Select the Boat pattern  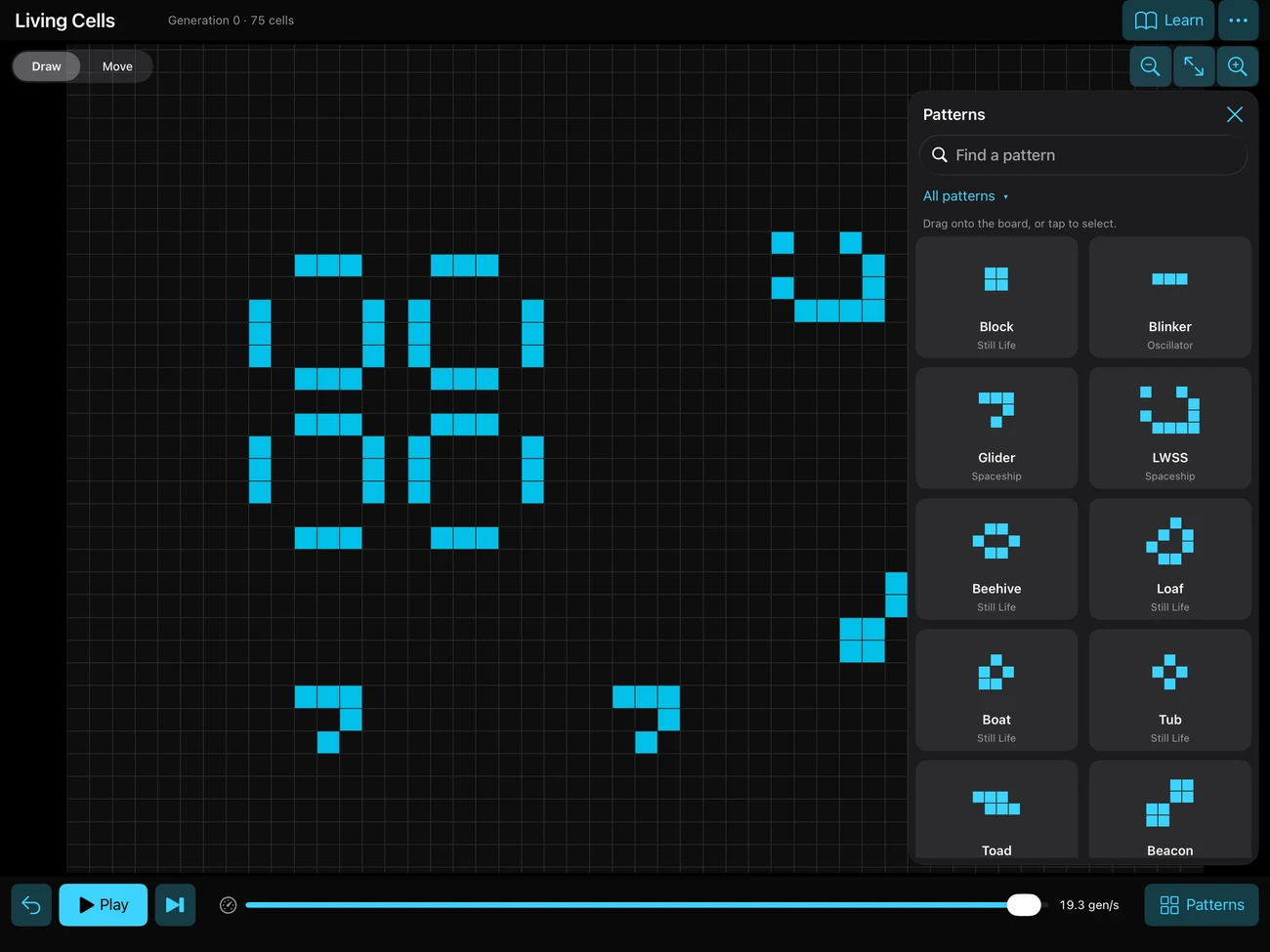(x=996, y=689)
